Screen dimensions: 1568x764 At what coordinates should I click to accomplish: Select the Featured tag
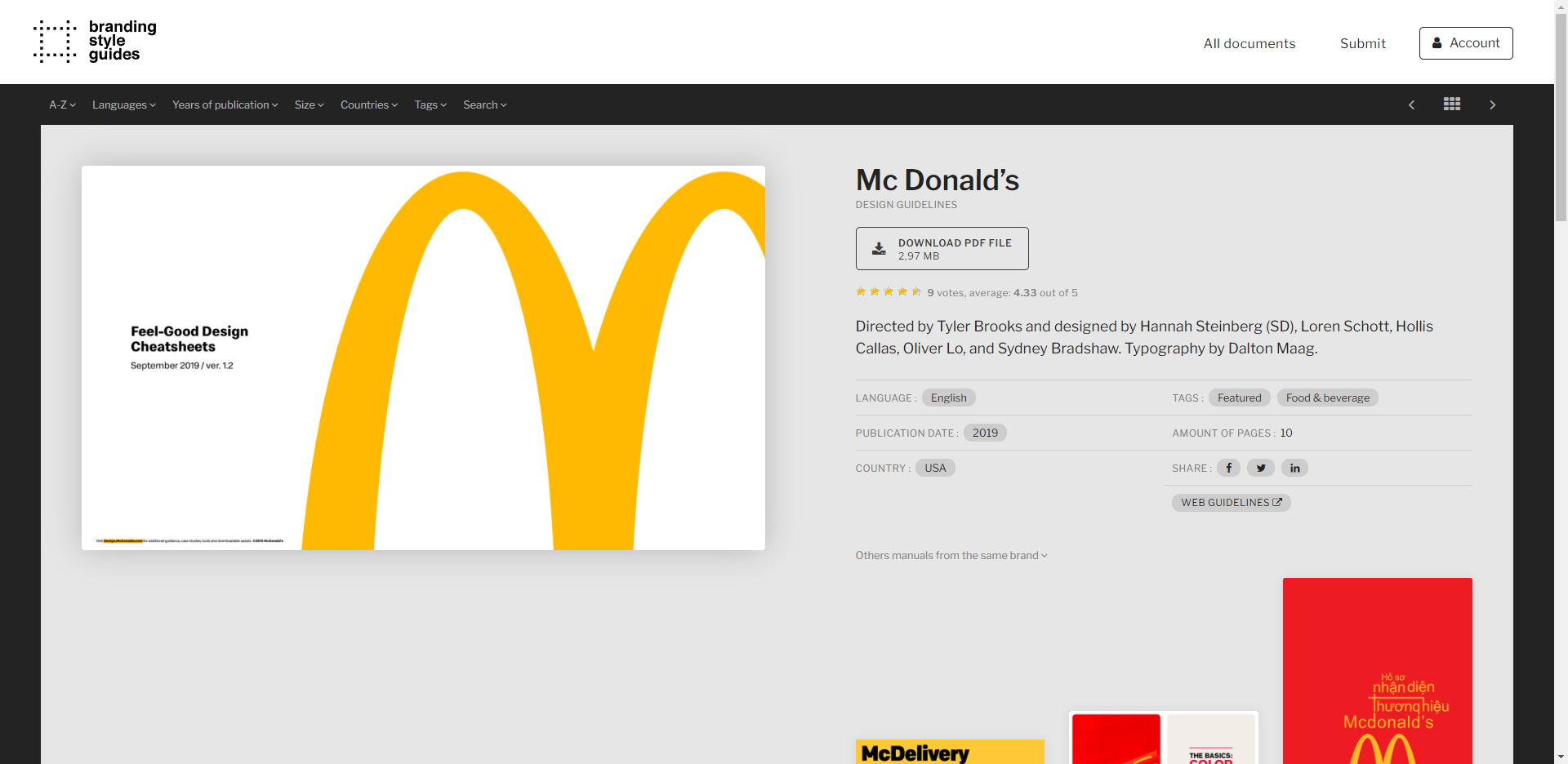[1239, 398]
